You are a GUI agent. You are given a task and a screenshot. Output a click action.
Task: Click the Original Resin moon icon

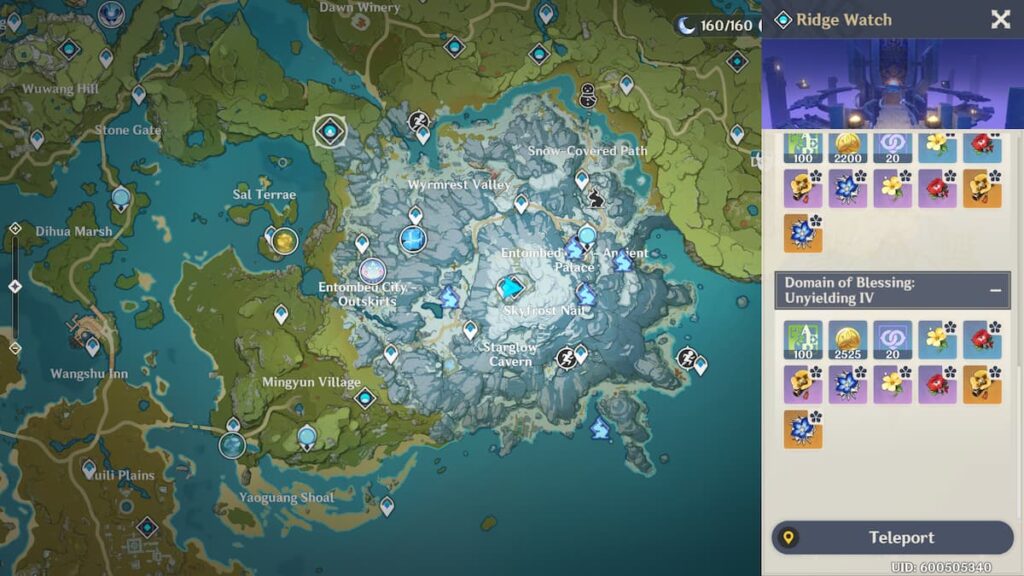click(x=686, y=25)
